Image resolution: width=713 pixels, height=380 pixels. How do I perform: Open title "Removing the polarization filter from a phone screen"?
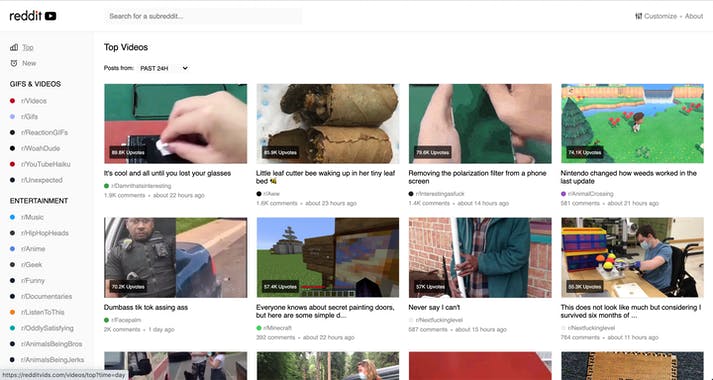[477, 177]
